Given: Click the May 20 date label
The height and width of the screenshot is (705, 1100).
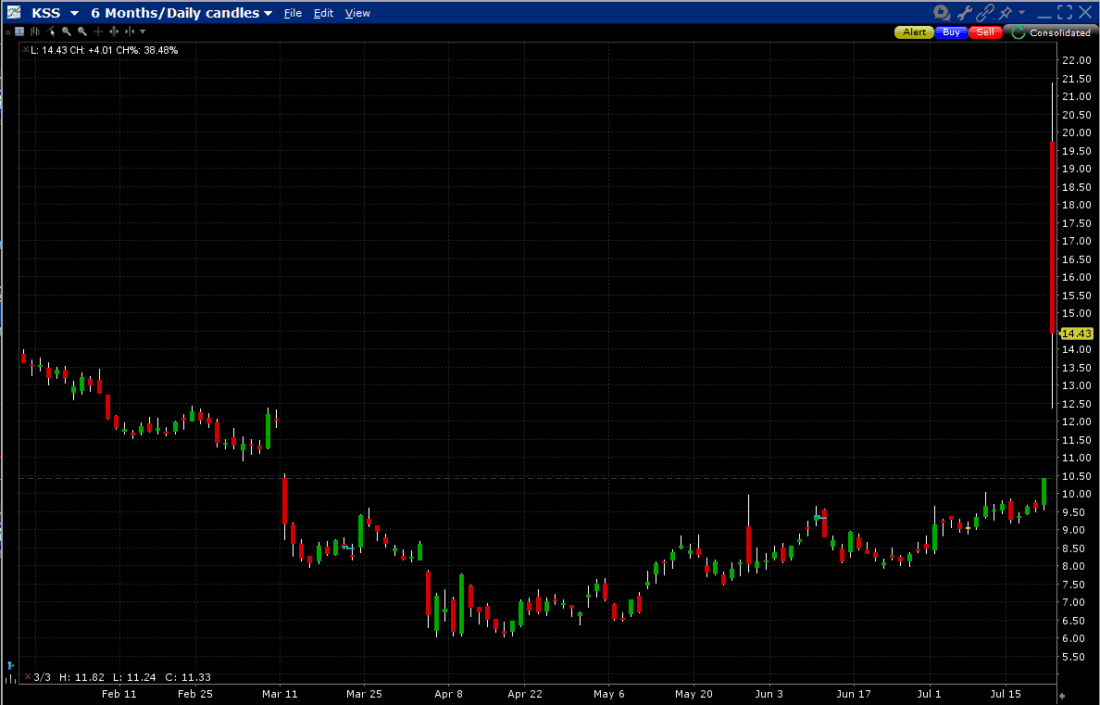Looking at the screenshot, I should tap(693, 694).
